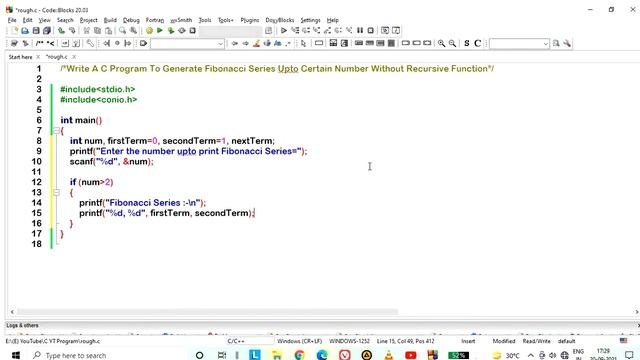Toggle source with the S icon
Image resolution: width=640 pixels, height=360 pixels.
click(467, 43)
